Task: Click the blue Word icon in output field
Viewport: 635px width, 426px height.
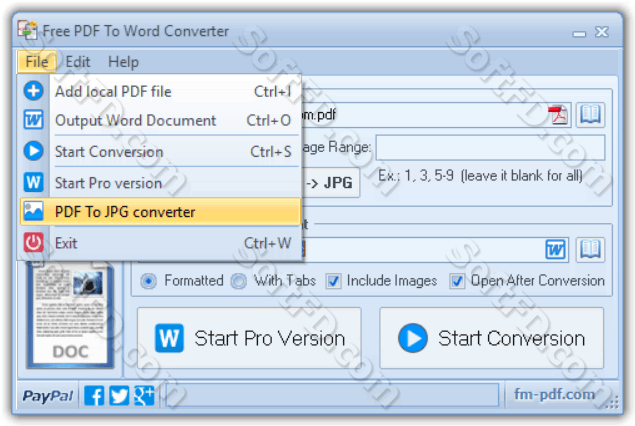Action: pyautogui.click(x=555, y=249)
